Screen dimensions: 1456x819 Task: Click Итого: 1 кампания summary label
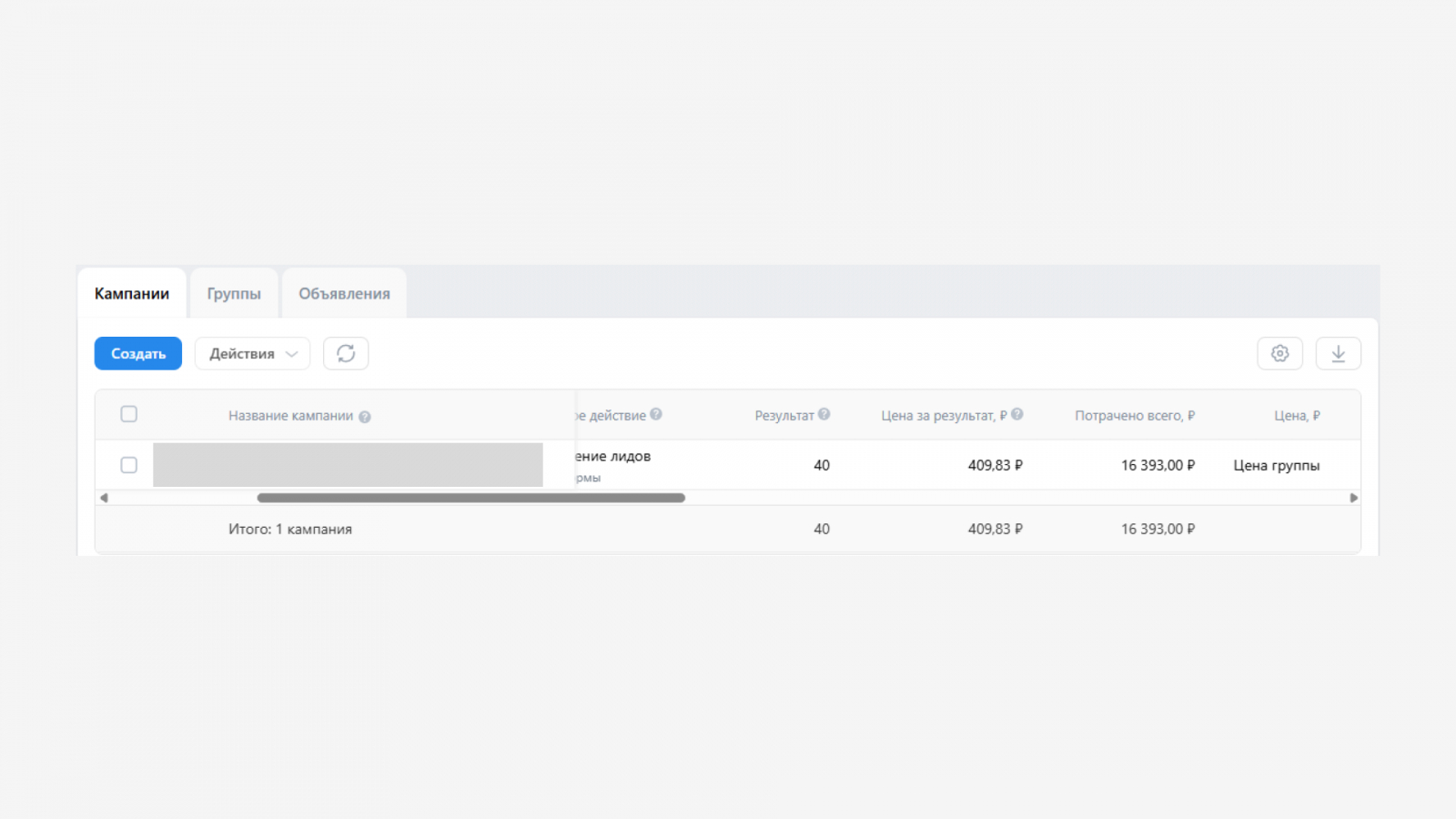[290, 529]
